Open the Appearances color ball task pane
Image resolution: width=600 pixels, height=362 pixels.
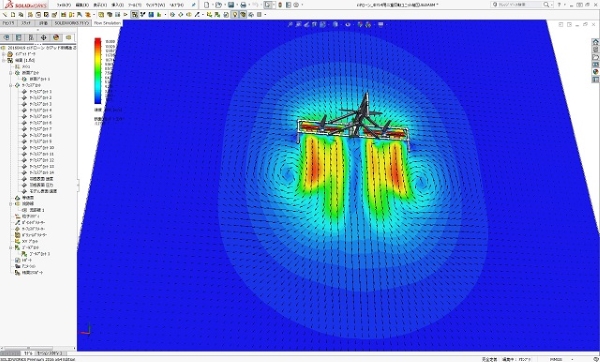click(x=595, y=72)
